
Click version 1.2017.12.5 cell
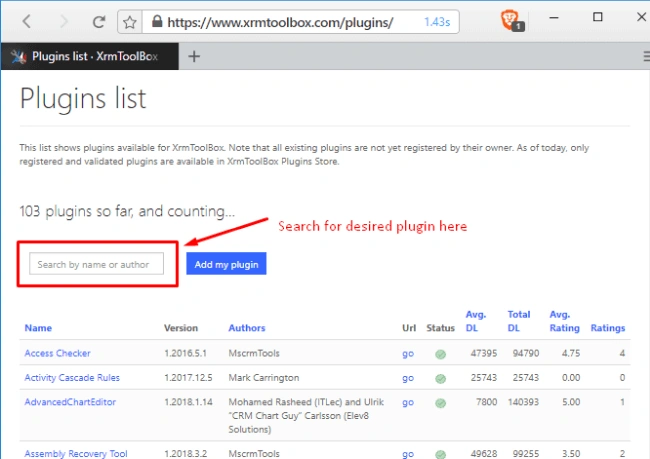(188, 378)
